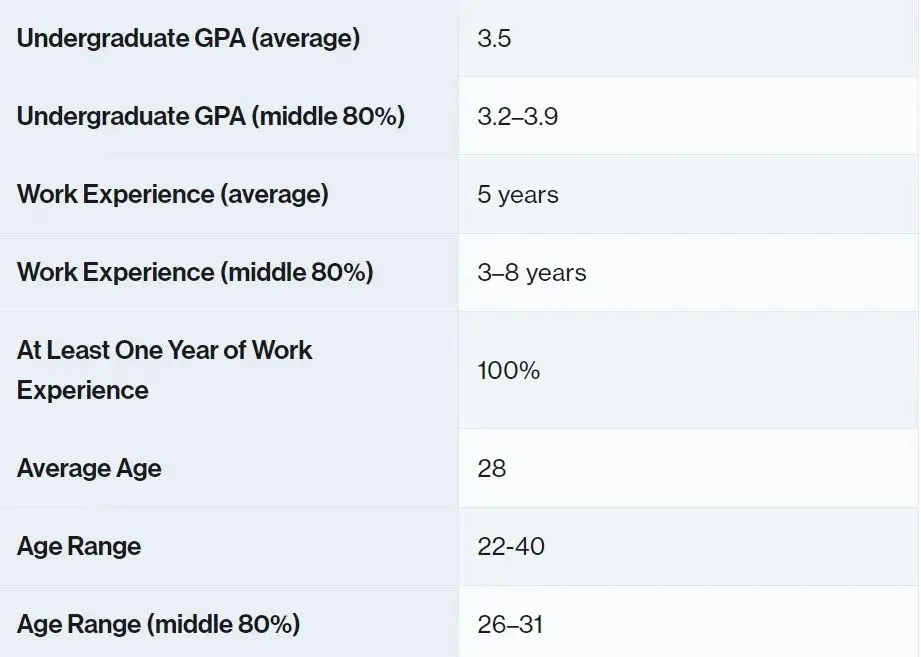Click the Undergraduate GPA (middle 80%) label
This screenshot has width=921, height=657.
pyautogui.click(x=211, y=116)
